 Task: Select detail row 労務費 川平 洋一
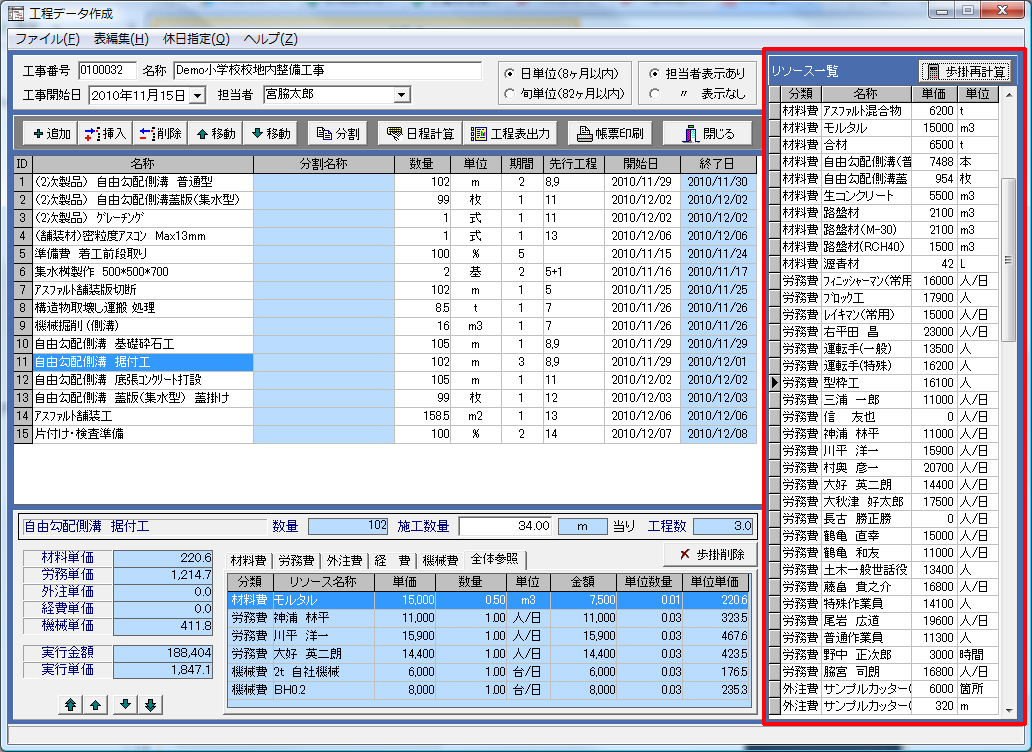tap(489, 636)
